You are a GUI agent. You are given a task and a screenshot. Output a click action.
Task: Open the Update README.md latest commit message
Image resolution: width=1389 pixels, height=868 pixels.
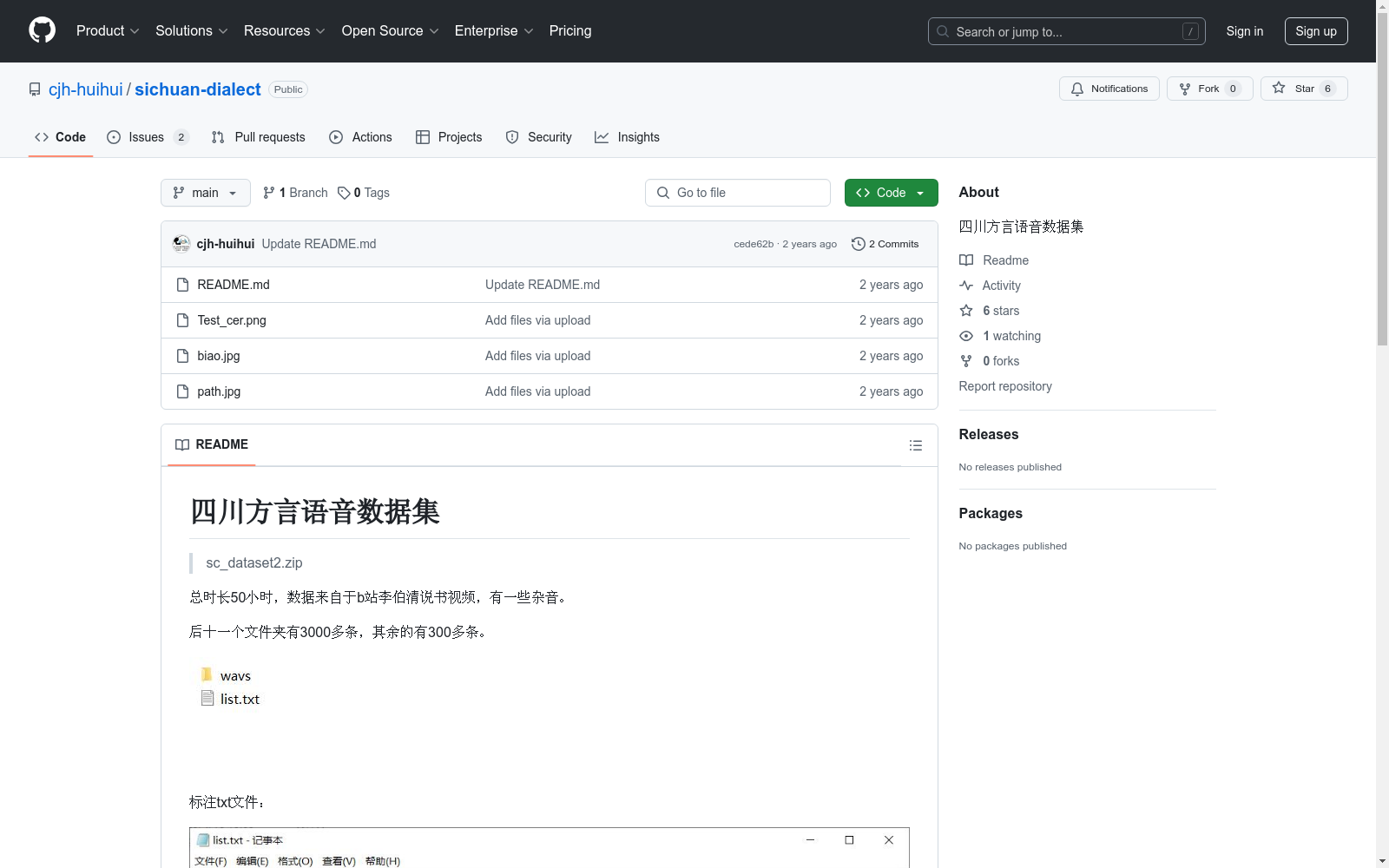coord(319,244)
